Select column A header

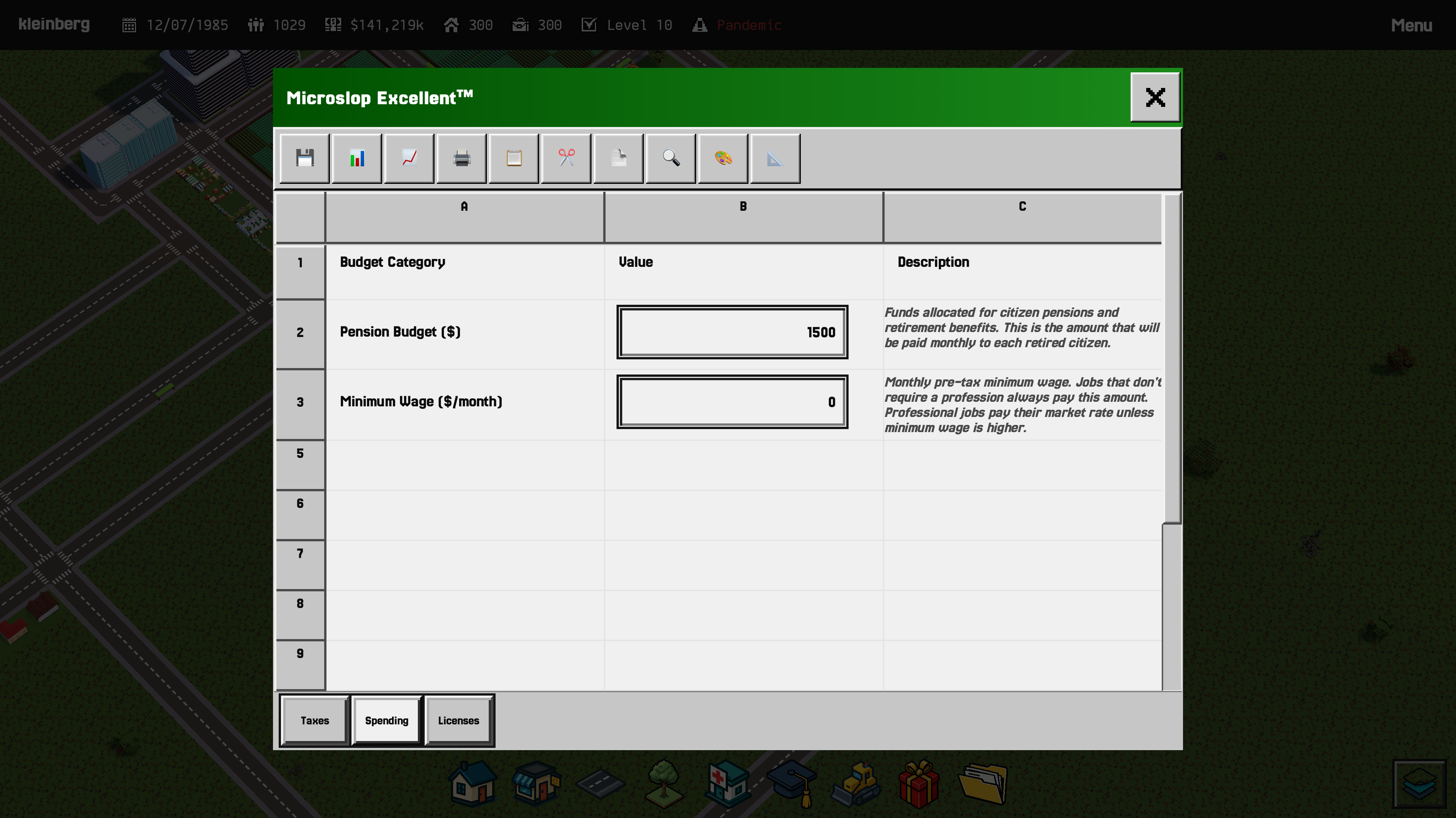click(464, 218)
